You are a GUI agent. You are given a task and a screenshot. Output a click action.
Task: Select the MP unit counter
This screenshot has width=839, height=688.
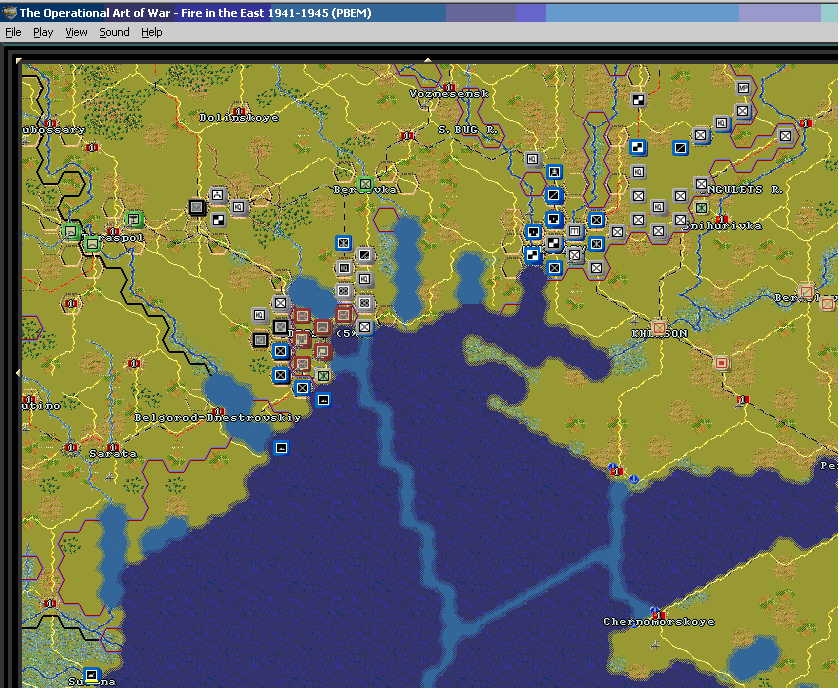(x=743, y=88)
